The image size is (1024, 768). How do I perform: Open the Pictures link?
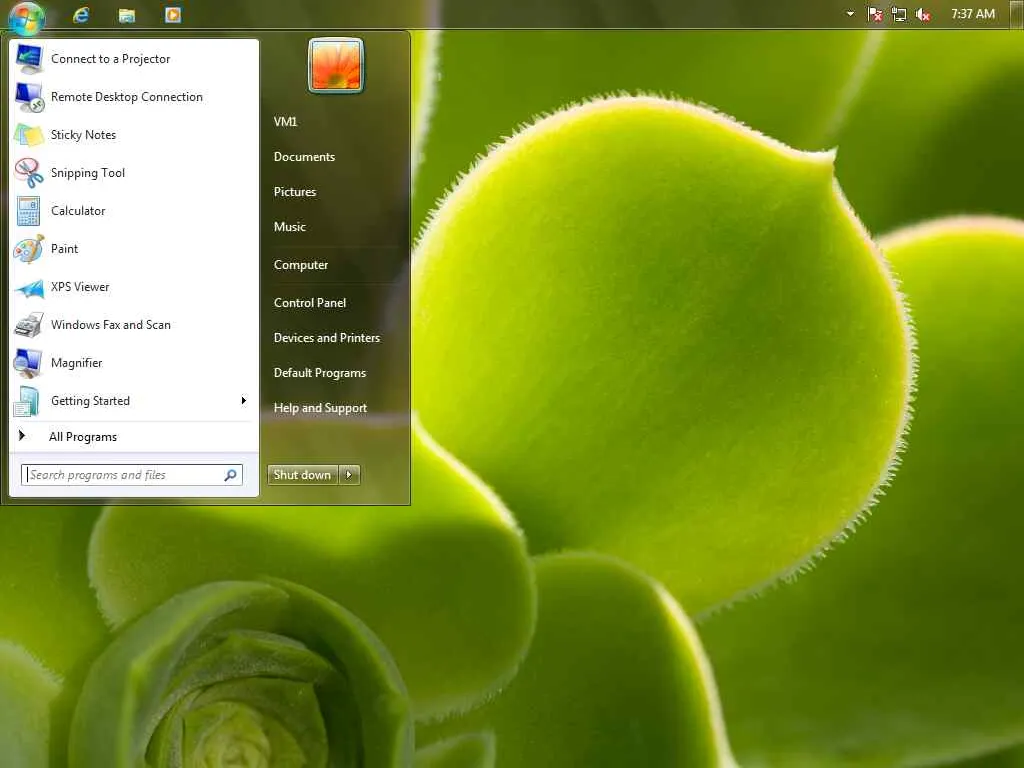click(x=295, y=191)
